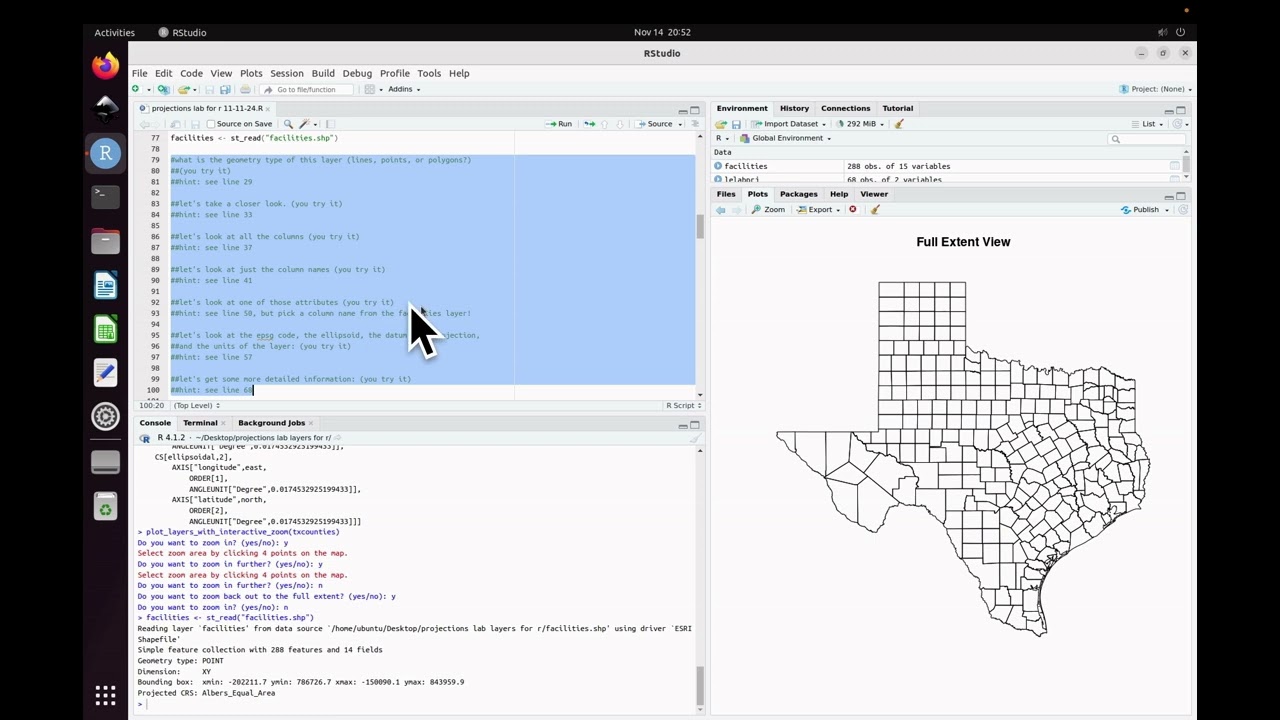Open the Code menu
This screenshot has height=720, width=1280.
click(x=191, y=73)
